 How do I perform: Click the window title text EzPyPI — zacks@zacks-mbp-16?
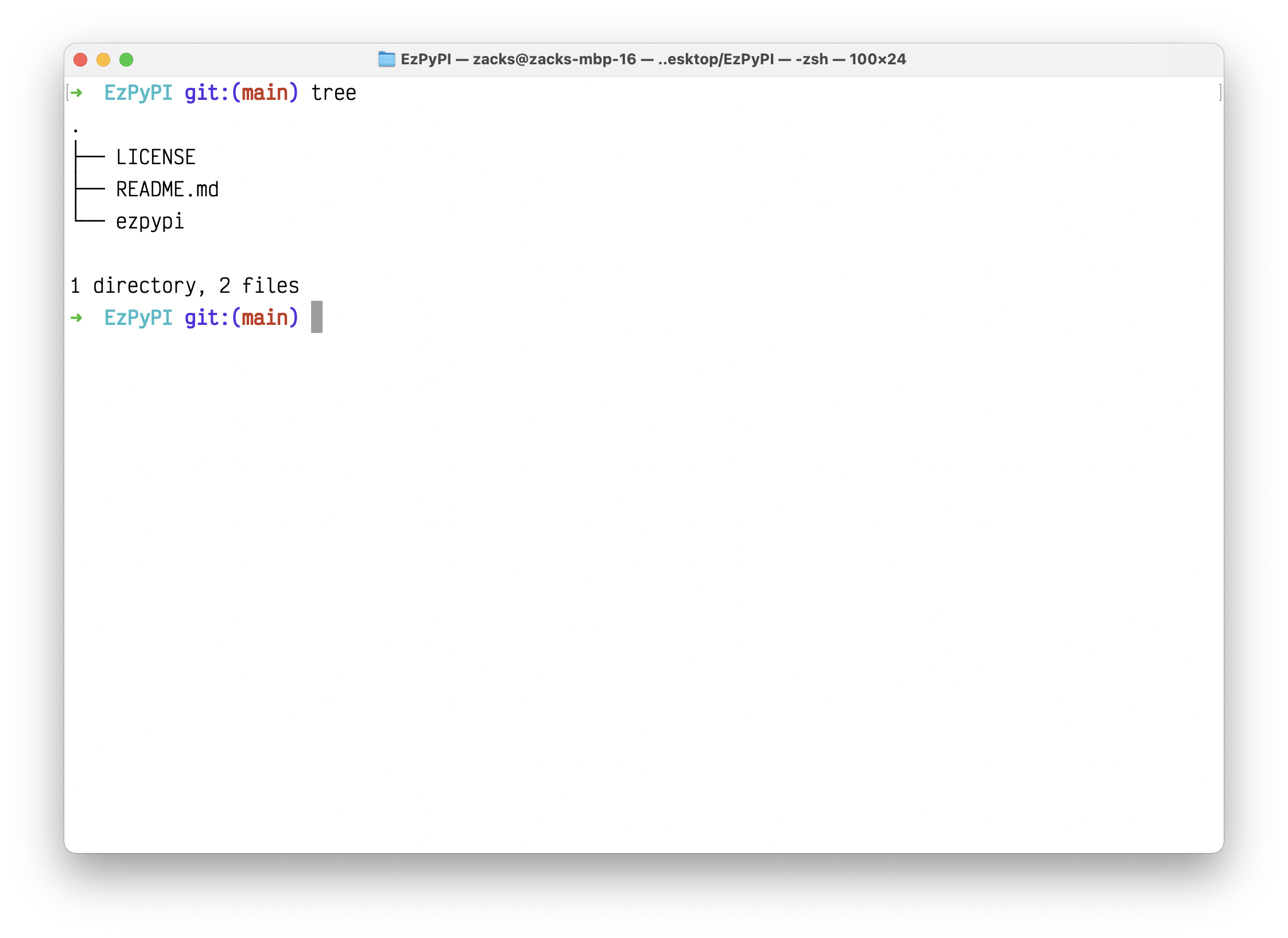pos(518,59)
